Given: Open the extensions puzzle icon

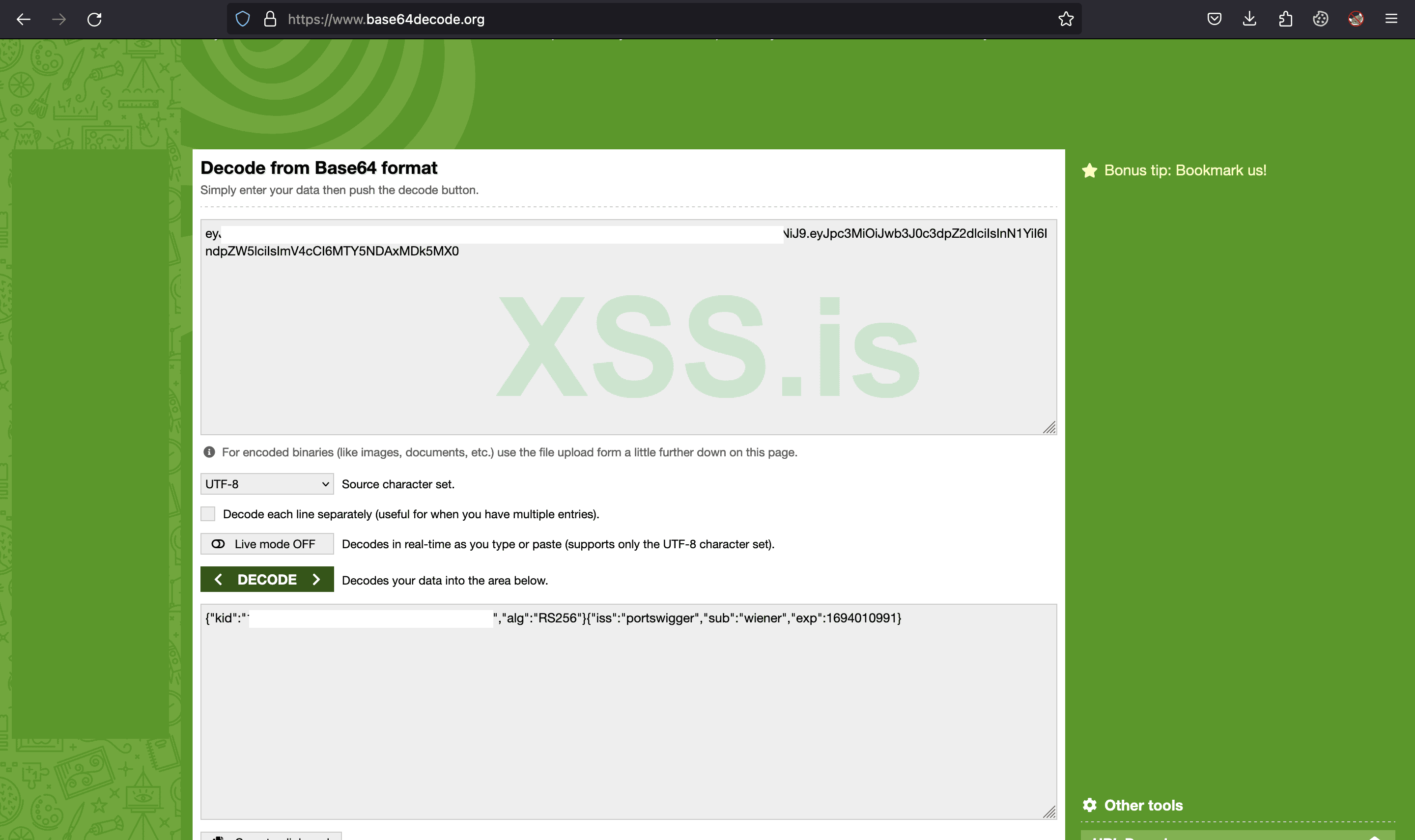Looking at the screenshot, I should pos(1285,19).
